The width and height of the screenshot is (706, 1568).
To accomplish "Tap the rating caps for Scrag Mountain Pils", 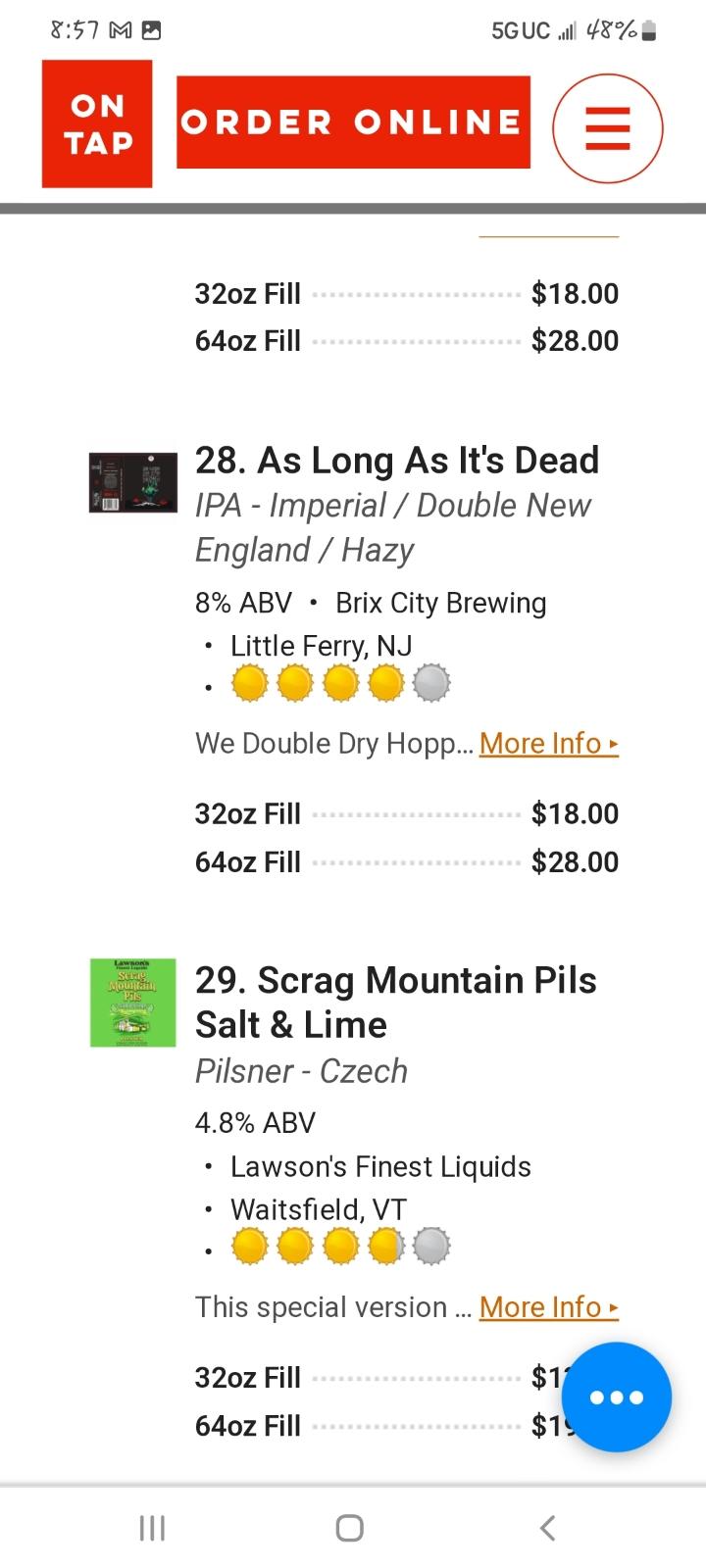I will point(340,1247).
